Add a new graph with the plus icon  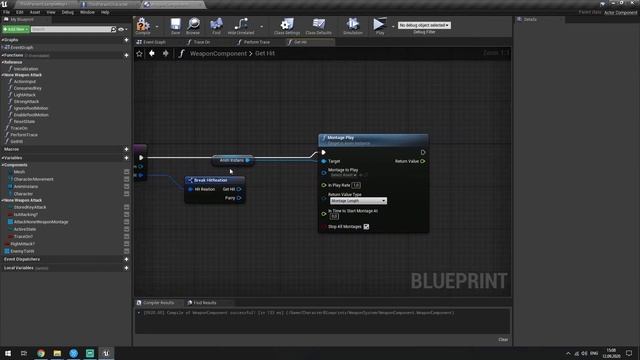126,40
